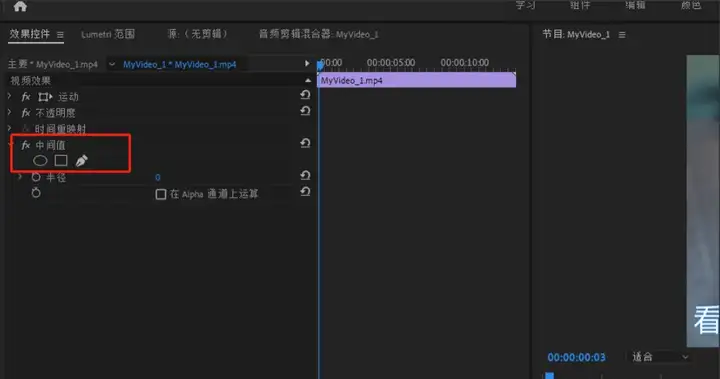Collapse the 视频效果 section
Image resolution: width=720 pixels, height=379 pixels.
tap(308, 80)
